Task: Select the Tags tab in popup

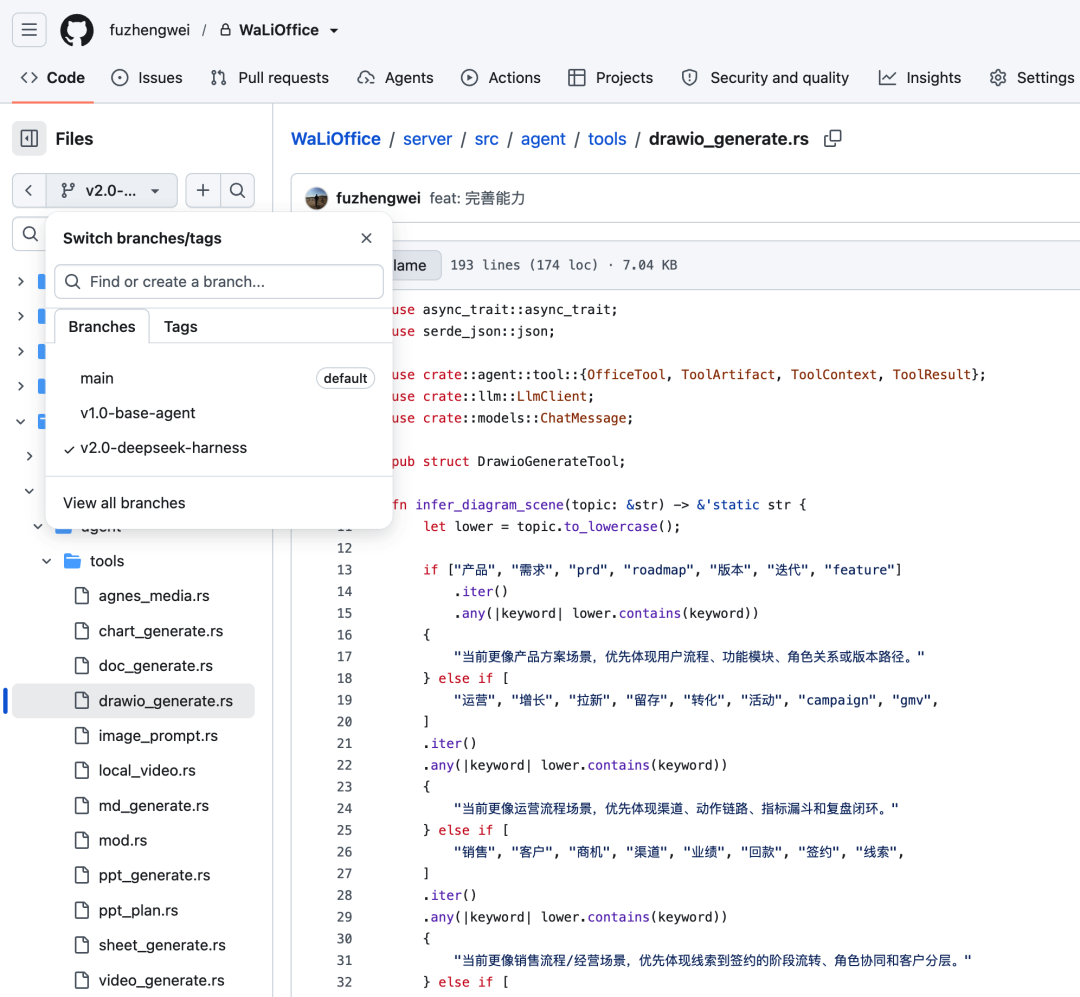Action: click(180, 327)
